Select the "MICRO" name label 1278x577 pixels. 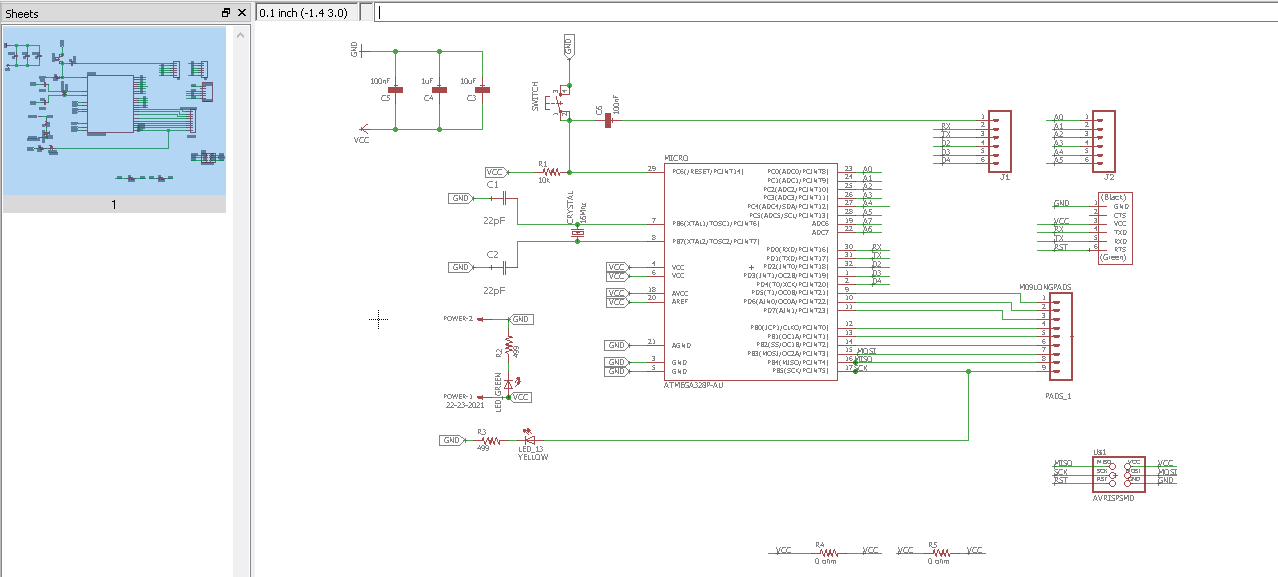[676, 158]
